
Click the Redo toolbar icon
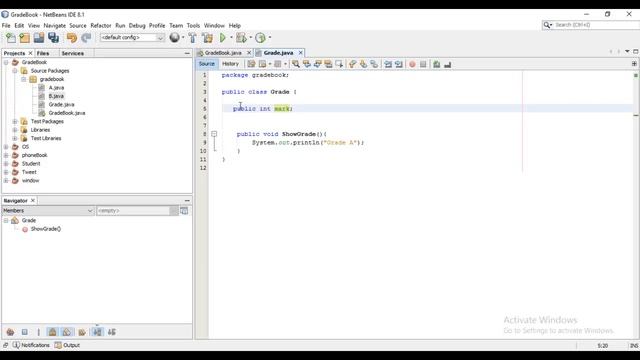click(x=86, y=38)
